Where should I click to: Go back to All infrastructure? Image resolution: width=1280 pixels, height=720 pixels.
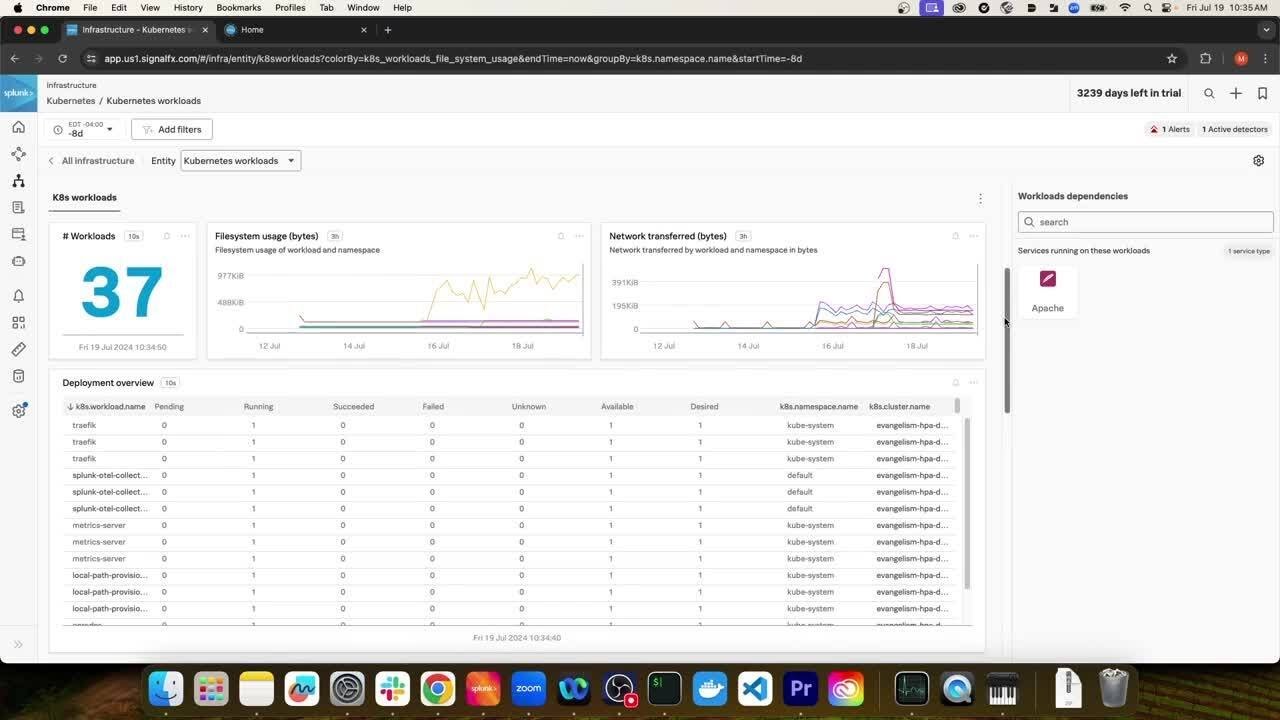click(x=91, y=160)
